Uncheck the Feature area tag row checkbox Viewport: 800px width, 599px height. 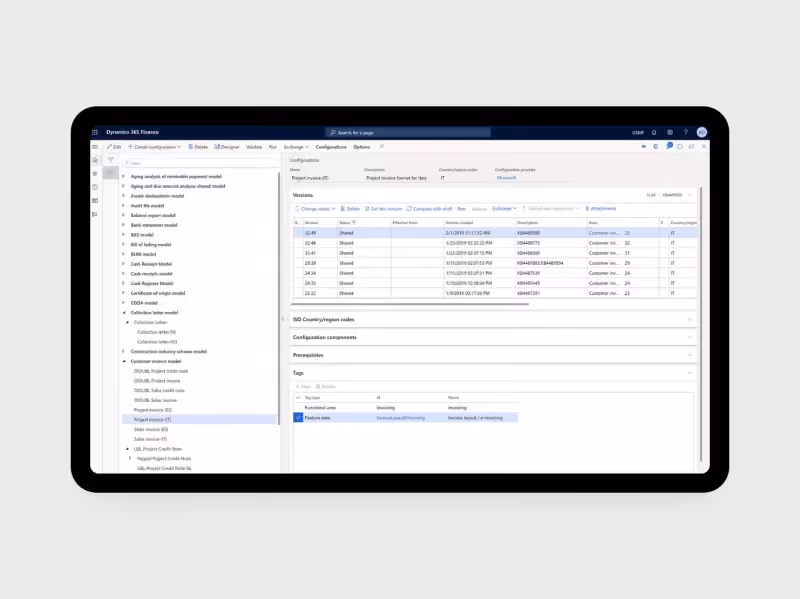tap(298, 418)
